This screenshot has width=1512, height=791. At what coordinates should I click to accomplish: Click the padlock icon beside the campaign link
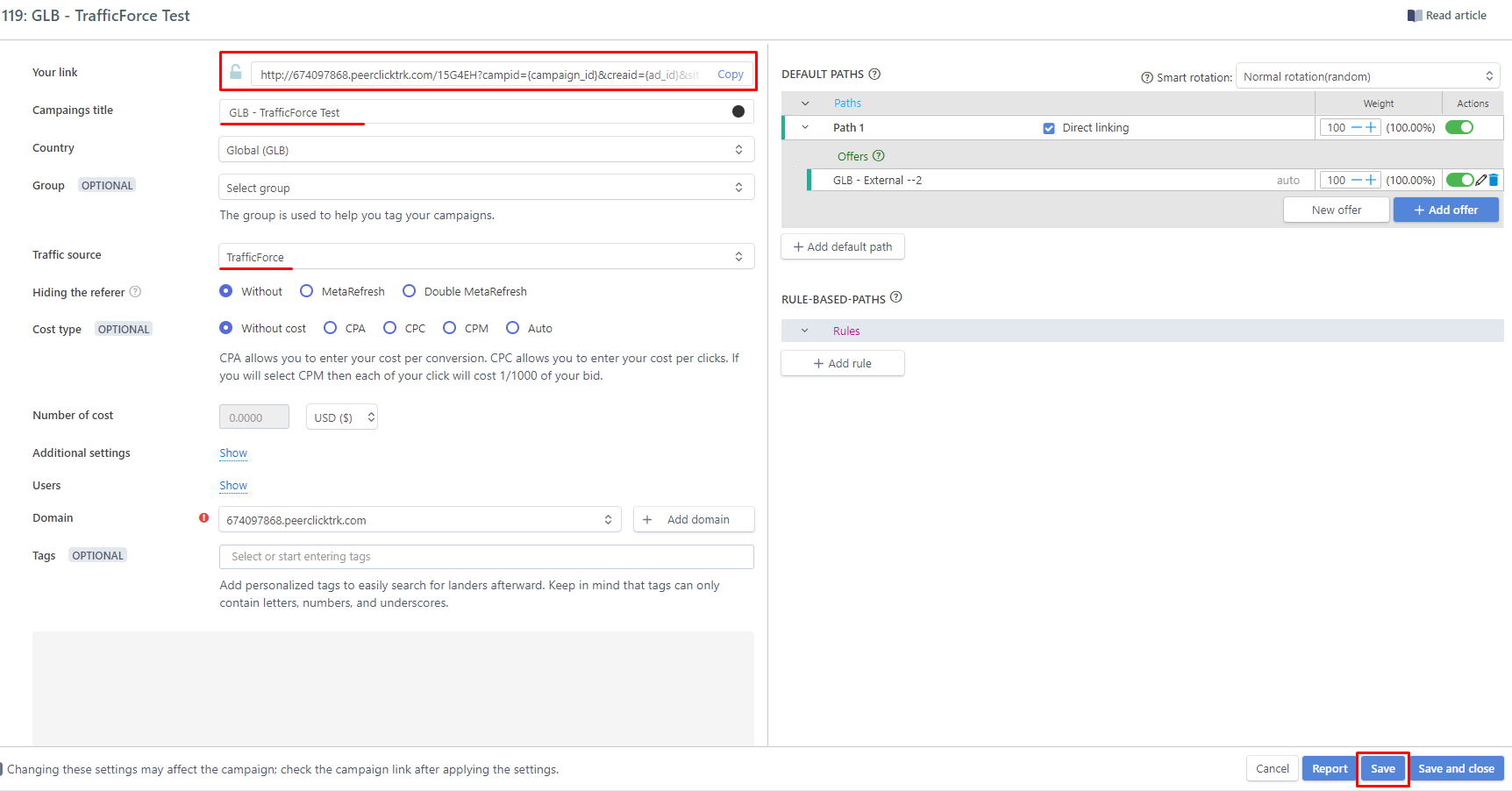click(236, 72)
